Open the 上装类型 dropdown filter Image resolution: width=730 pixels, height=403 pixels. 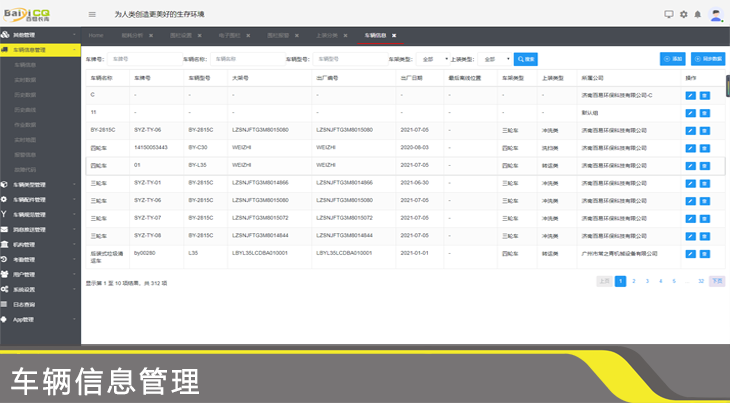494,59
